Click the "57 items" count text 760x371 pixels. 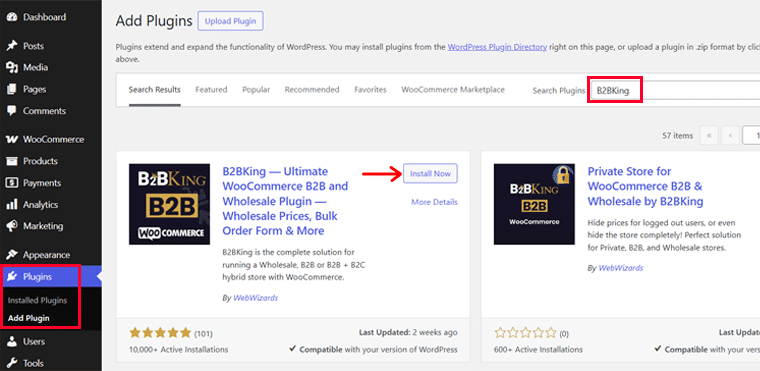pyautogui.click(x=678, y=136)
